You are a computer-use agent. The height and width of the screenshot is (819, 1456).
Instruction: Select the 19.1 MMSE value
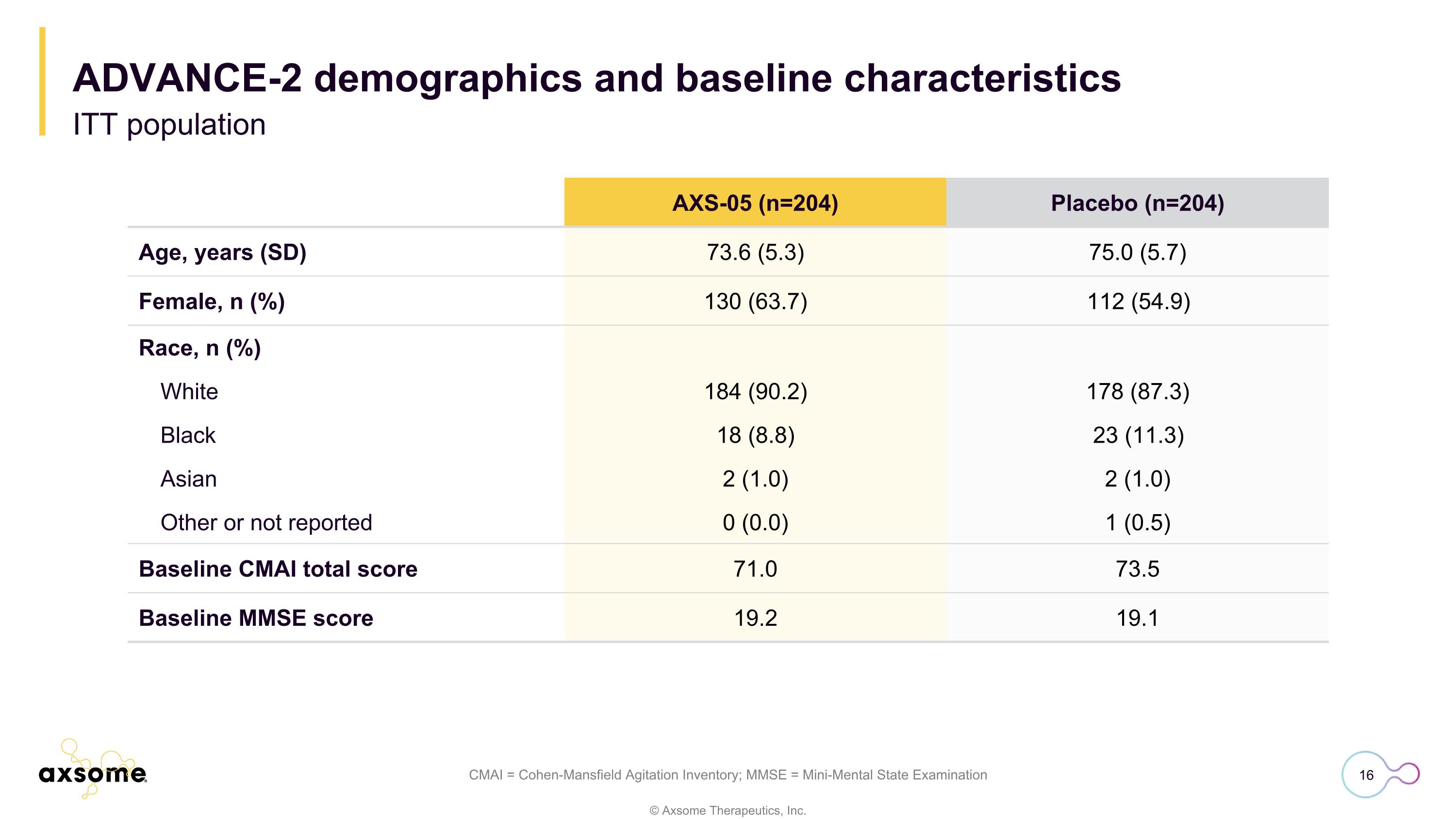pos(1137,618)
